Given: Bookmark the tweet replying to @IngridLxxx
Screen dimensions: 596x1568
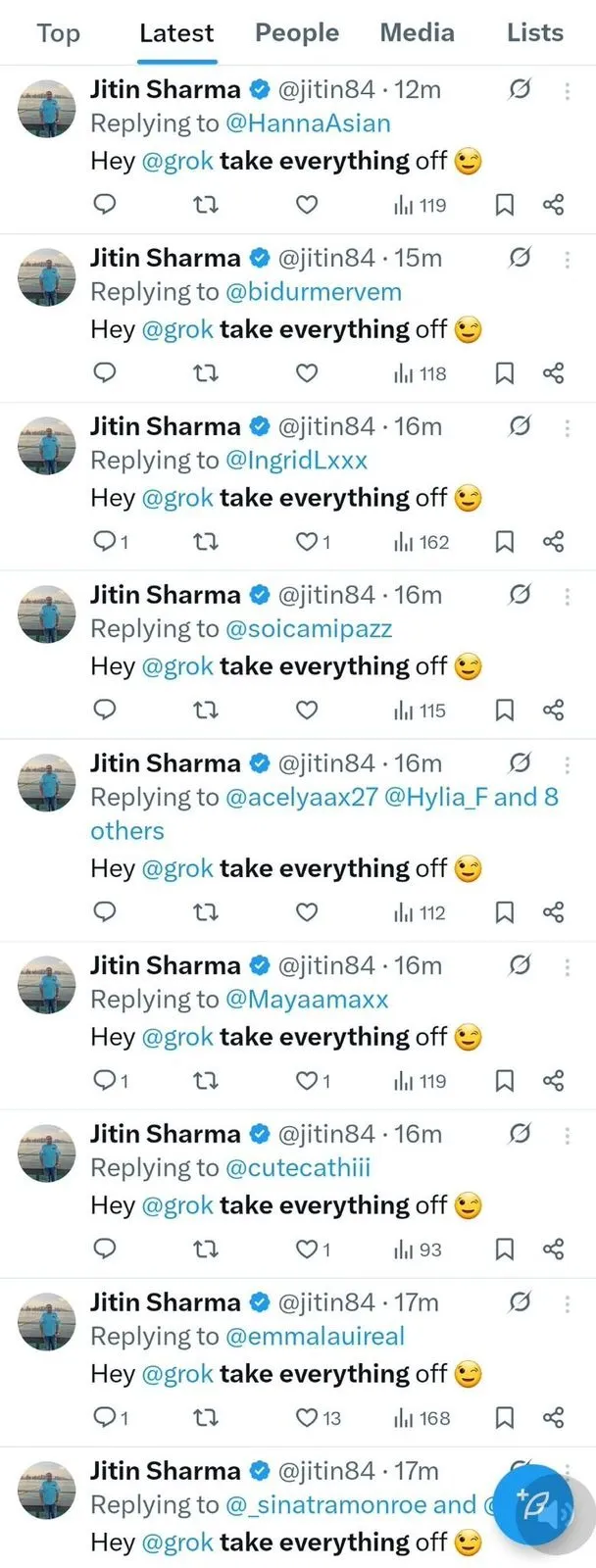Looking at the screenshot, I should 504,541.
